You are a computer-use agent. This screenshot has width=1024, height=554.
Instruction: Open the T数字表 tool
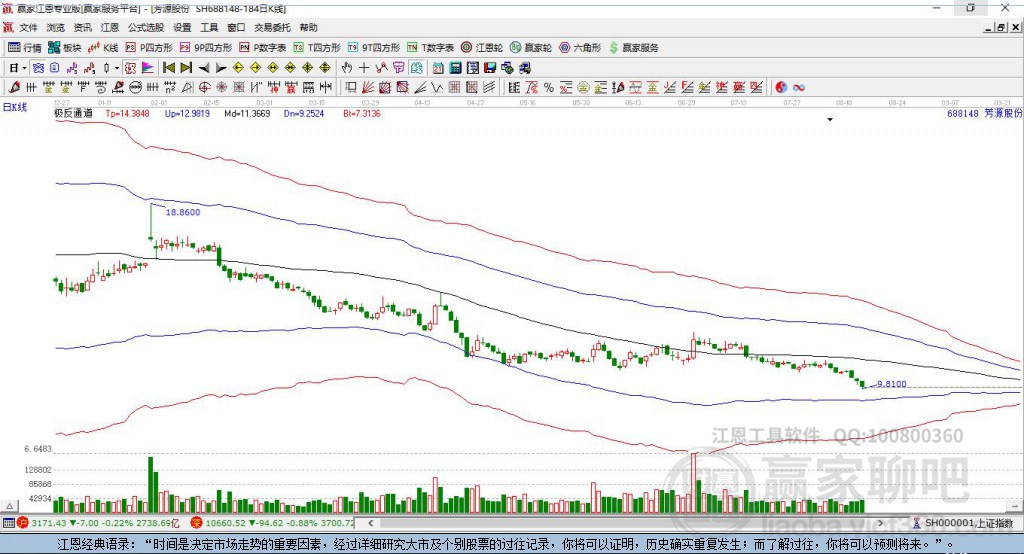coord(430,48)
